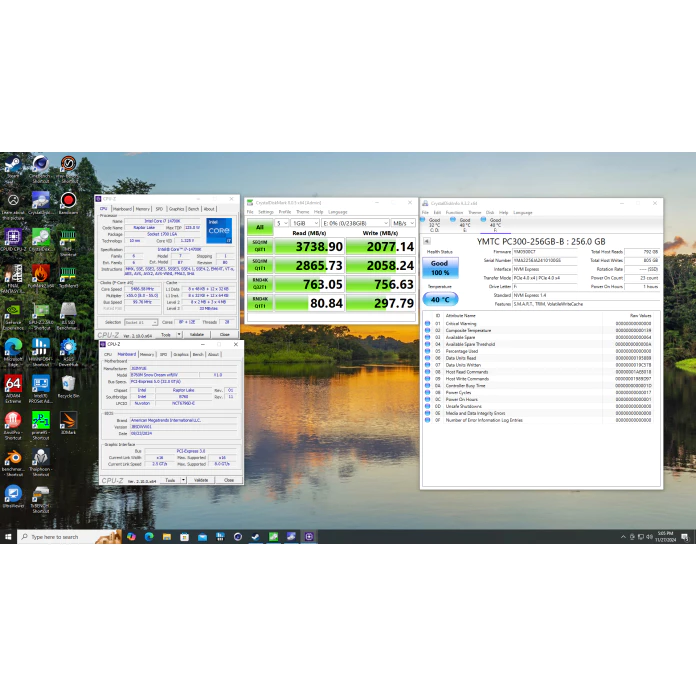Image resolution: width=696 pixels, height=696 pixels.
Task: Click Validate in the lower CPU-Z window
Action: (201, 480)
